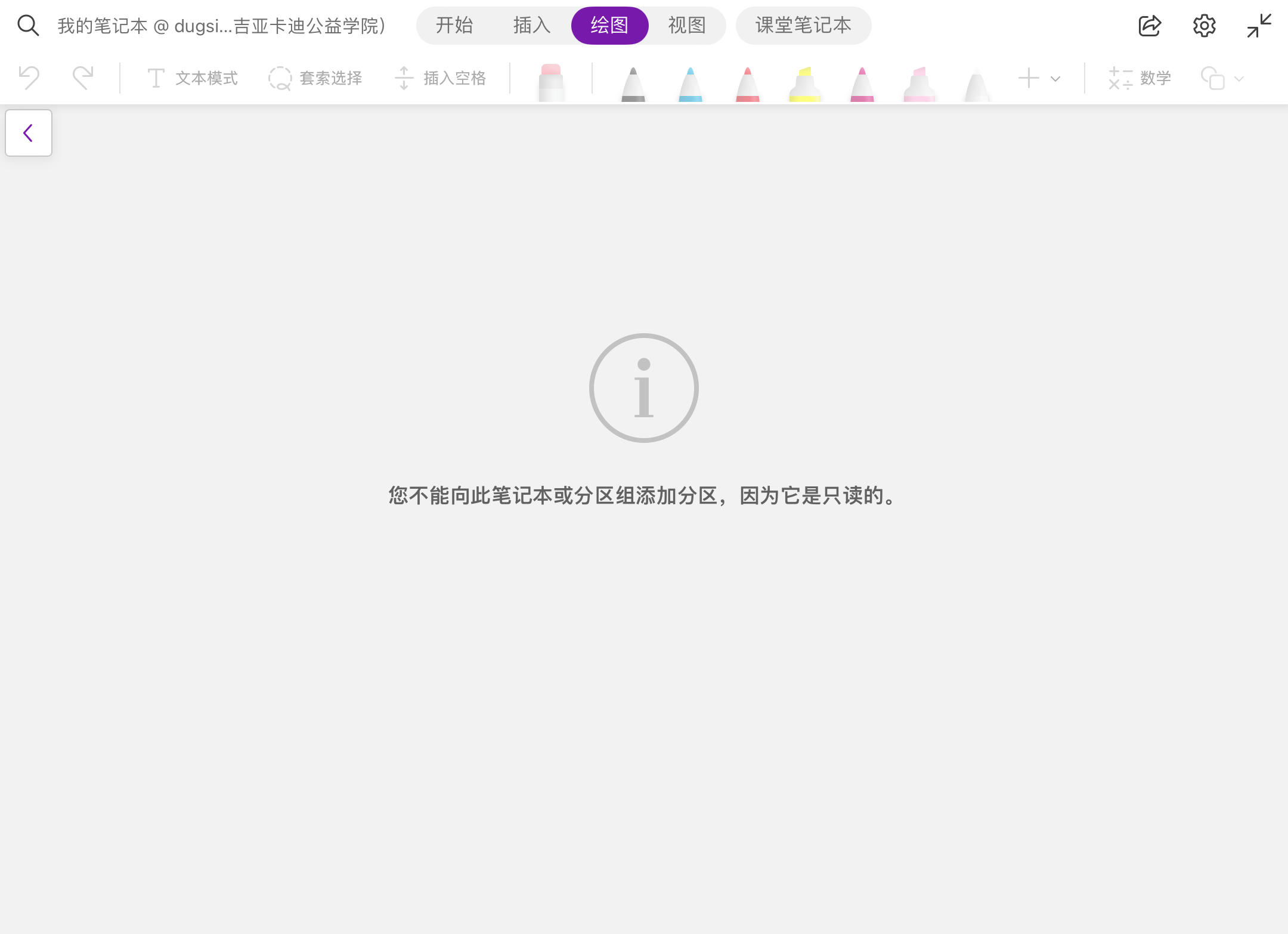The image size is (1288, 934).
Task: Click the share icon
Action: [x=1150, y=26]
